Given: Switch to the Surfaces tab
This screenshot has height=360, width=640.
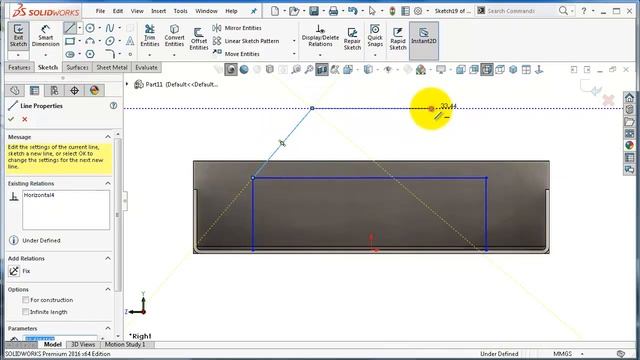Looking at the screenshot, I should point(77,67).
